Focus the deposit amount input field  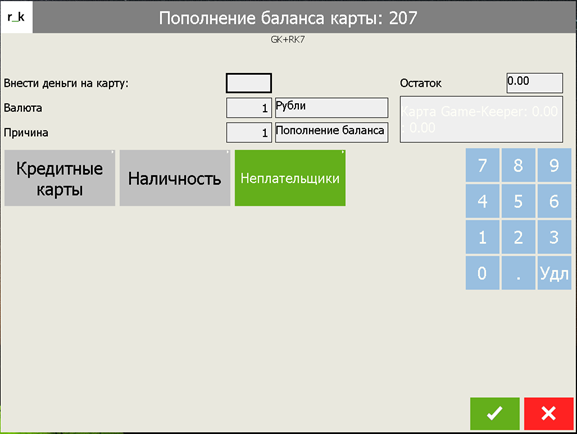coord(249,83)
